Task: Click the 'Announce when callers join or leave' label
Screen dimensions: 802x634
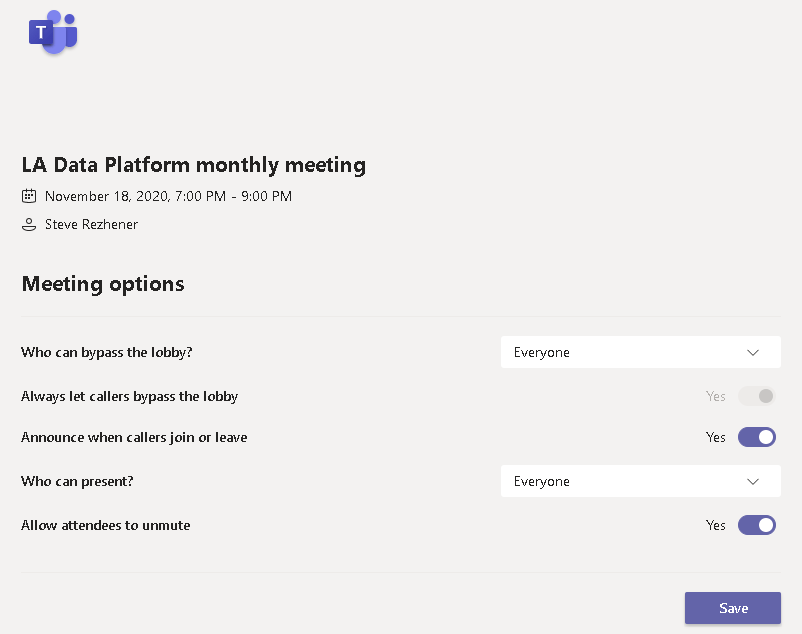Action: (134, 437)
